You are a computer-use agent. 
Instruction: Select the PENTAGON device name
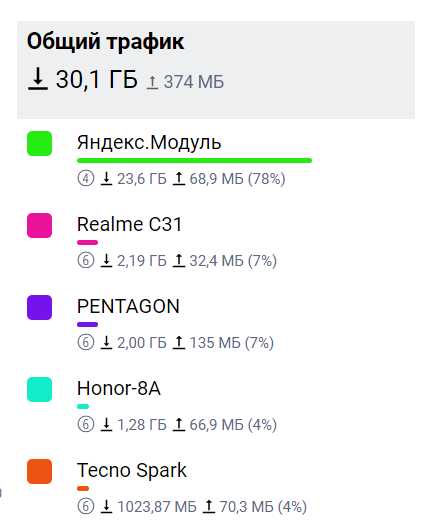(128, 306)
